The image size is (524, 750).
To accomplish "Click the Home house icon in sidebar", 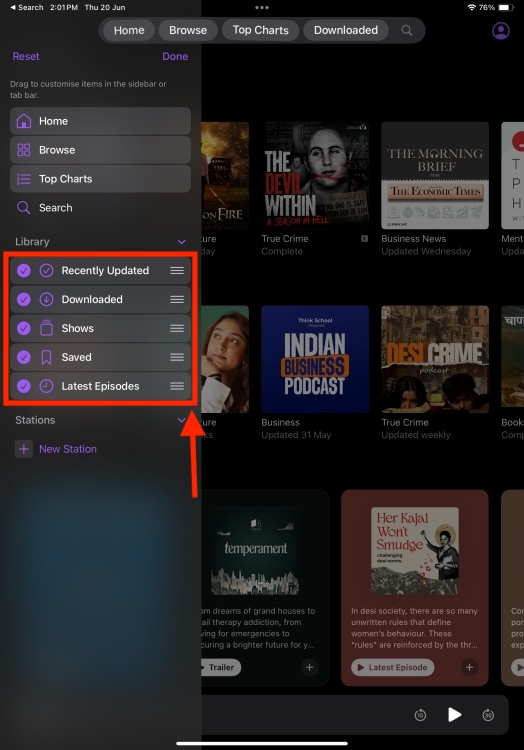I will pos(23,121).
